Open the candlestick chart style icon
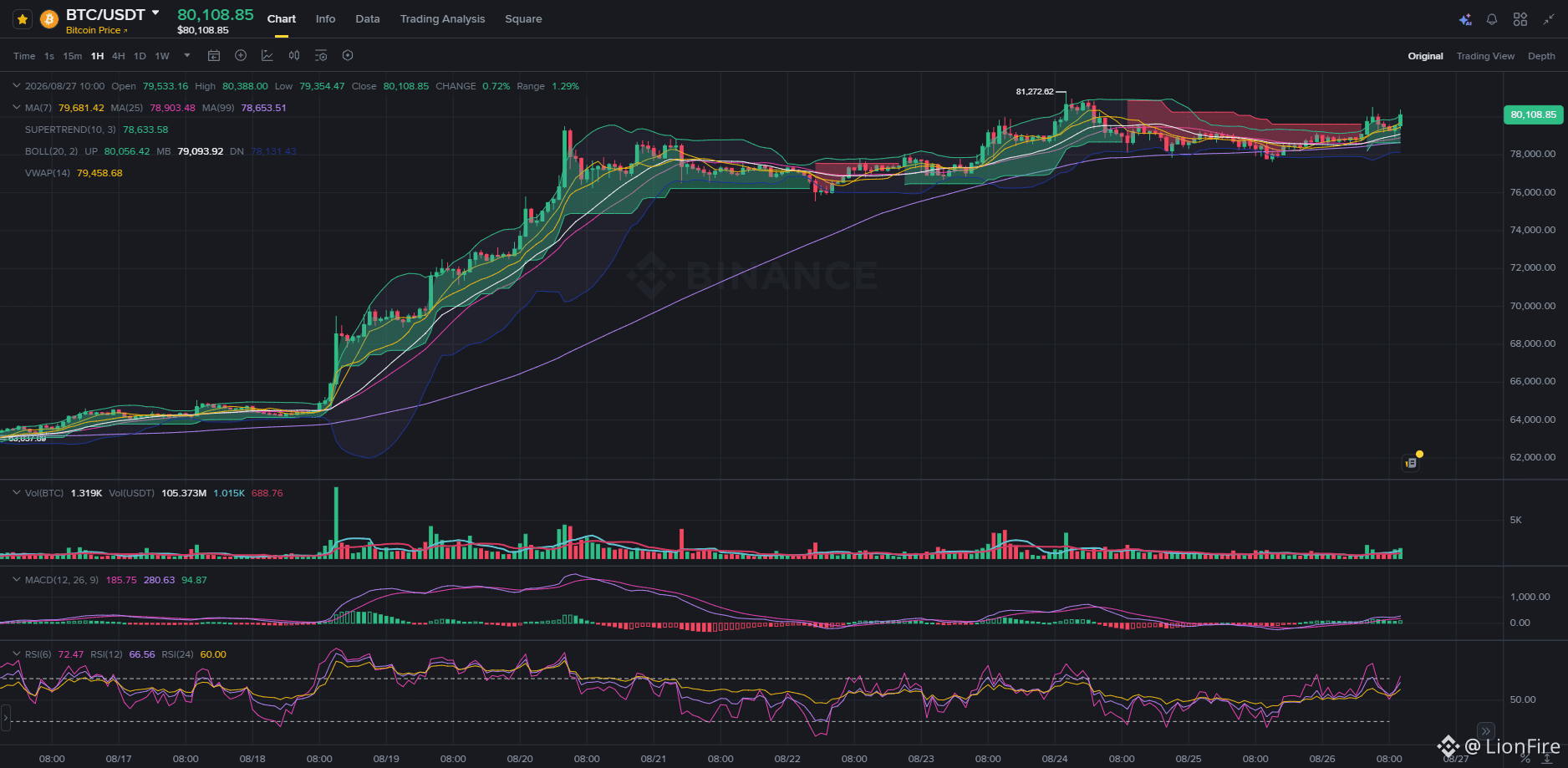This screenshot has width=1568, height=768. 294,55
